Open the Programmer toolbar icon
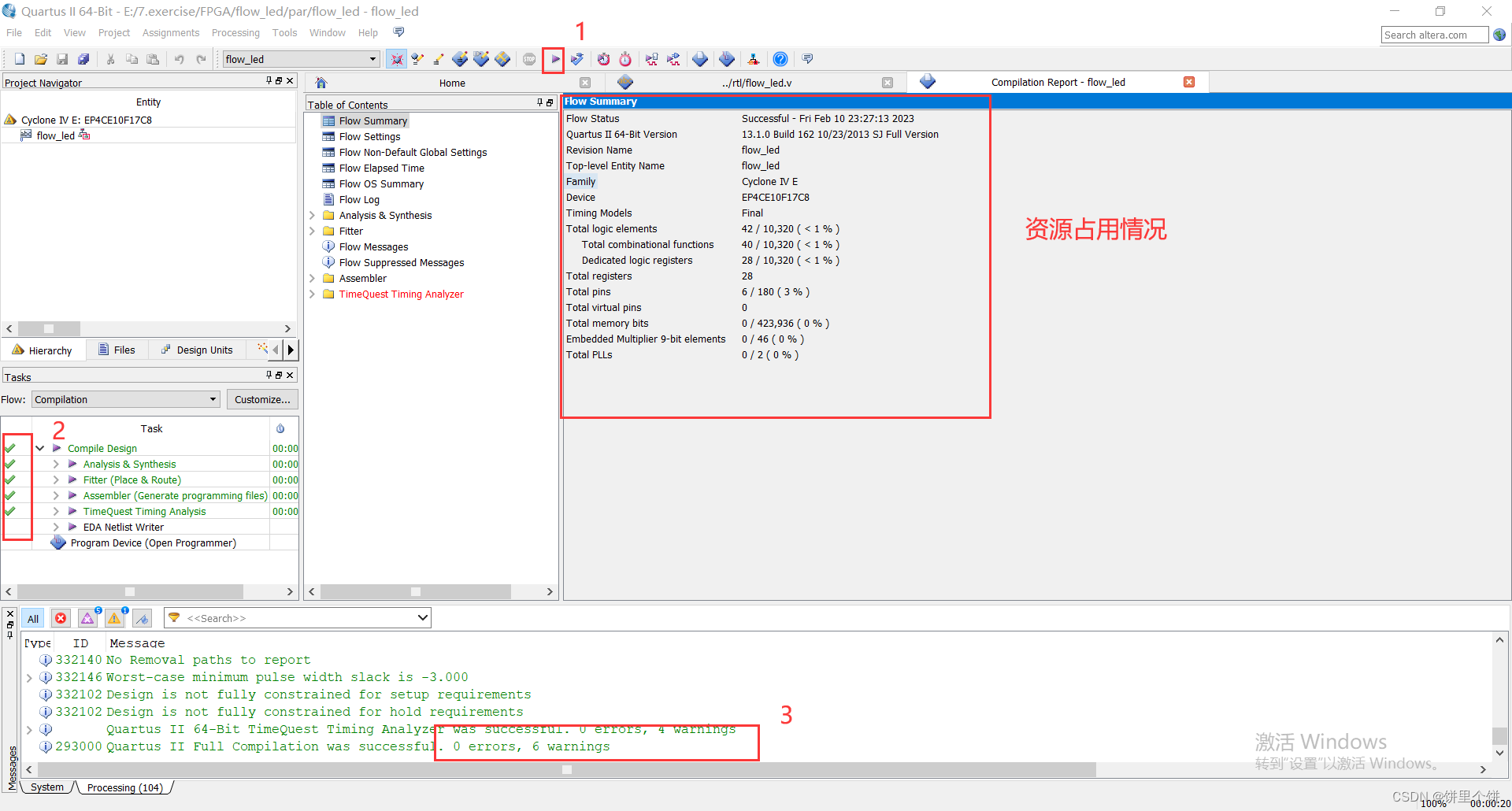1512x811 pixels. pyautogui.click(x=727, y=59)
